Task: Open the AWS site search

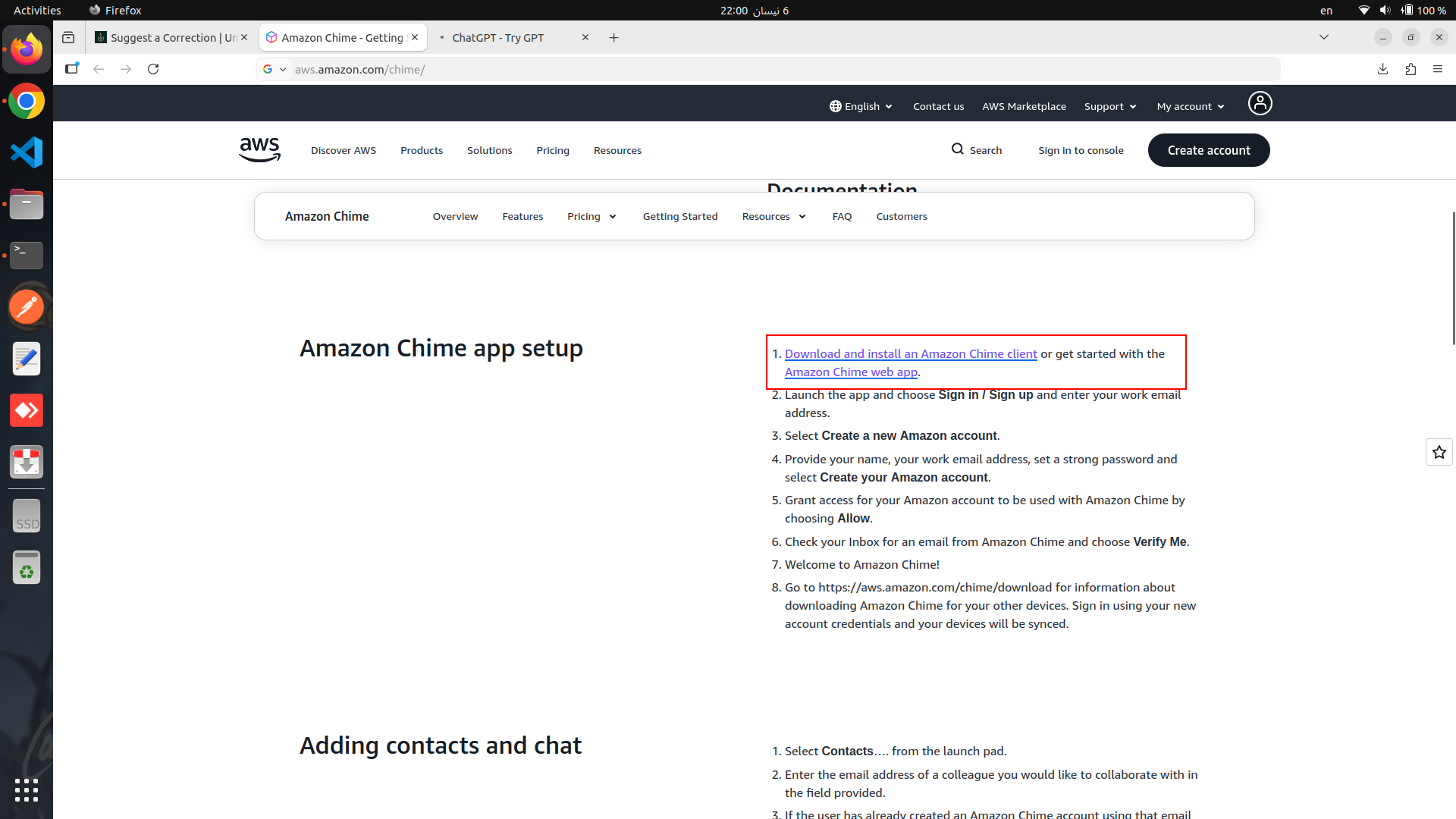Action: [x=977, y=150]
